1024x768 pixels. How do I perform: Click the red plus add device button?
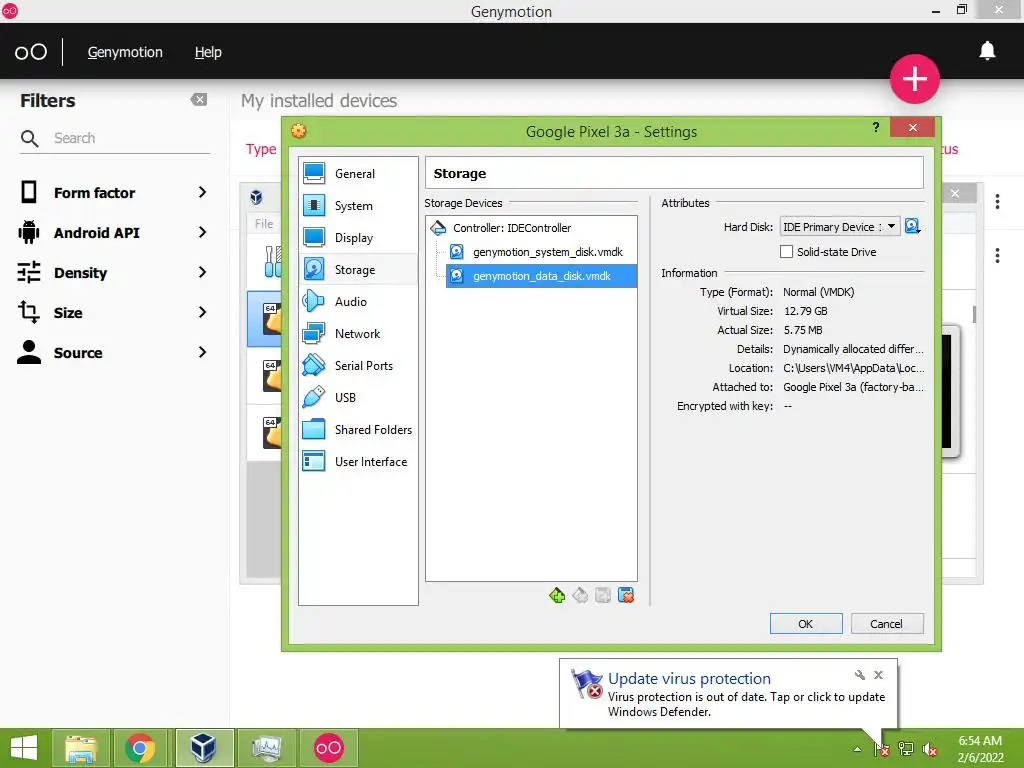(914, 79)
